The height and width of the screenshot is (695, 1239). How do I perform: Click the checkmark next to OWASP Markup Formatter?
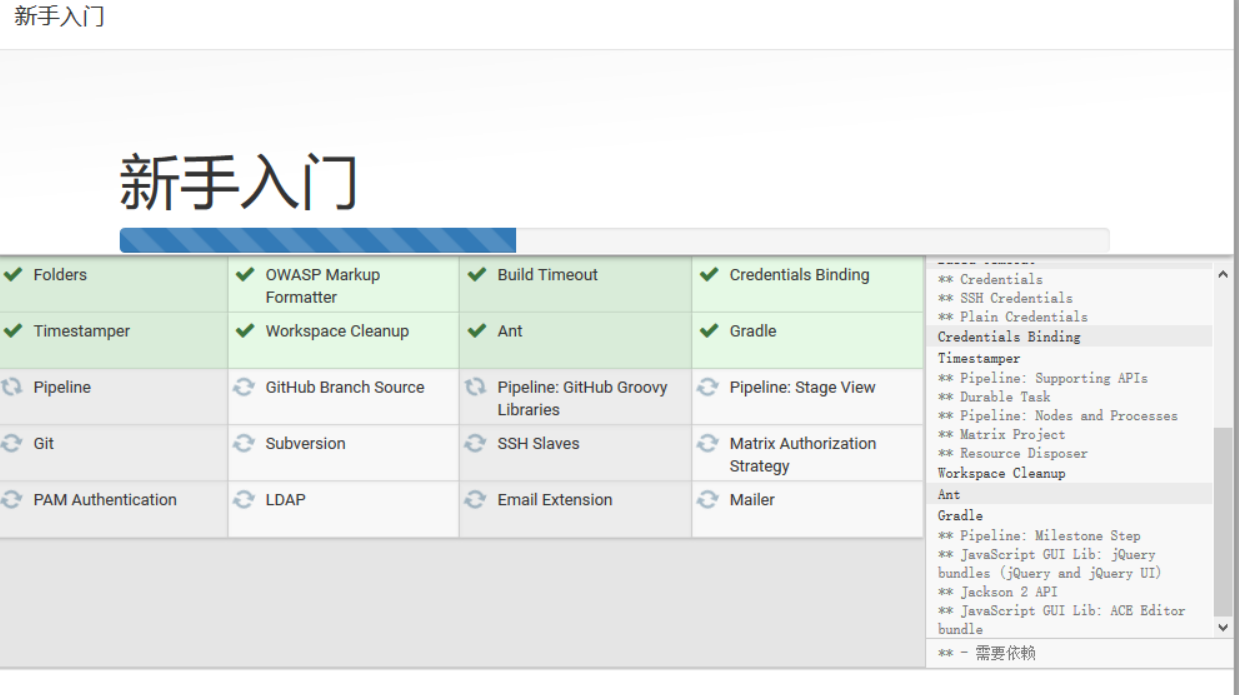point(244,275)
